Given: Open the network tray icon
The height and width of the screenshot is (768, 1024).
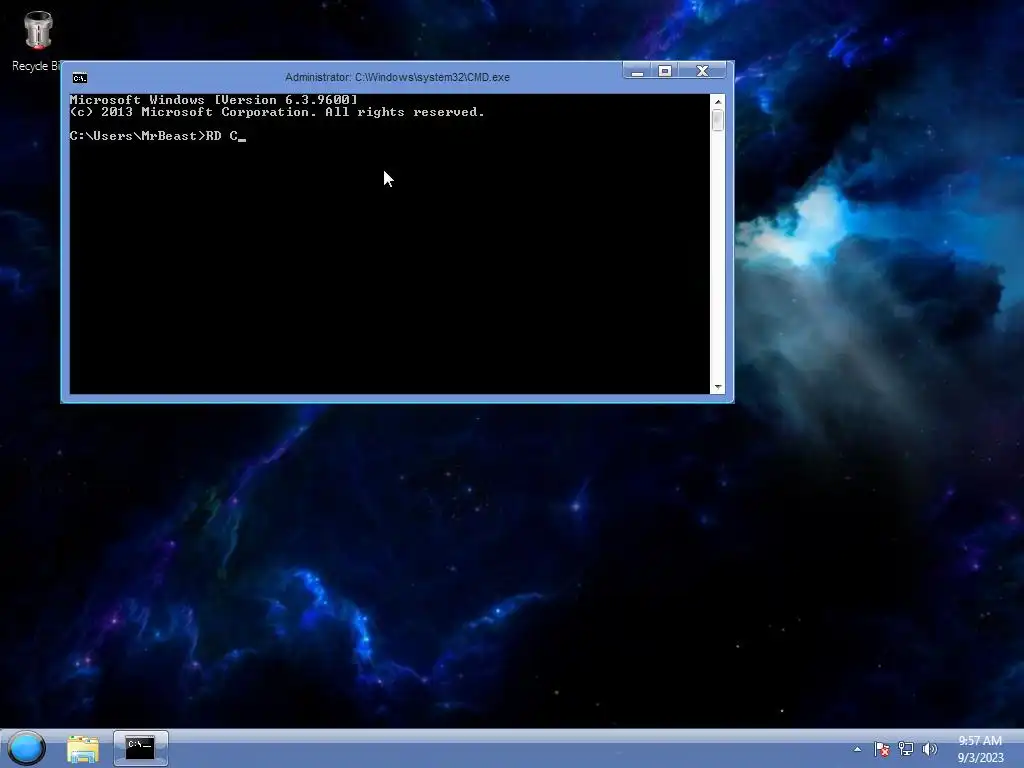Looking at the screenshot, I should (906, 749).
